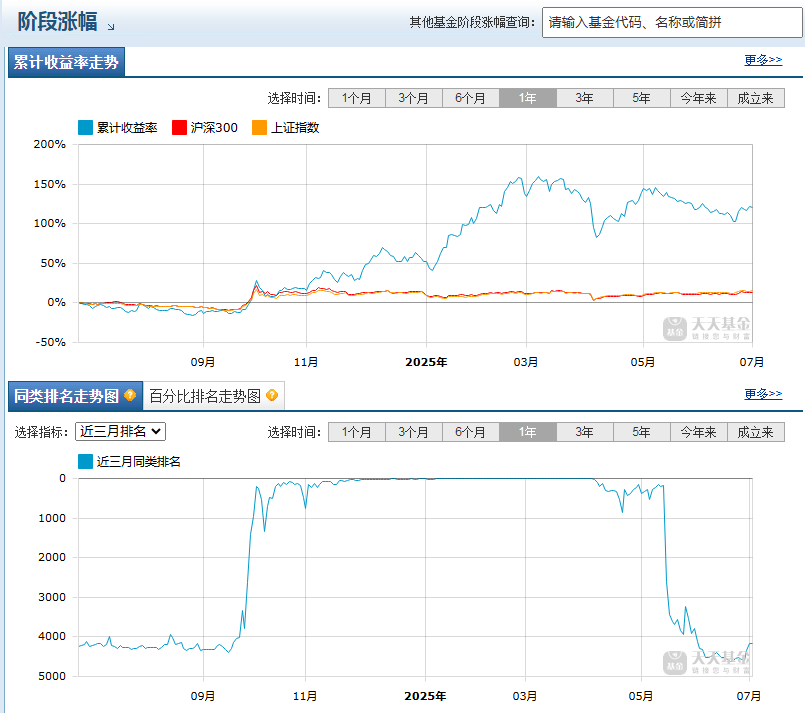Switch to the 百分比排名走势图 tab
The width and height of the screenshot is (805, 713).
click(214, 396)
